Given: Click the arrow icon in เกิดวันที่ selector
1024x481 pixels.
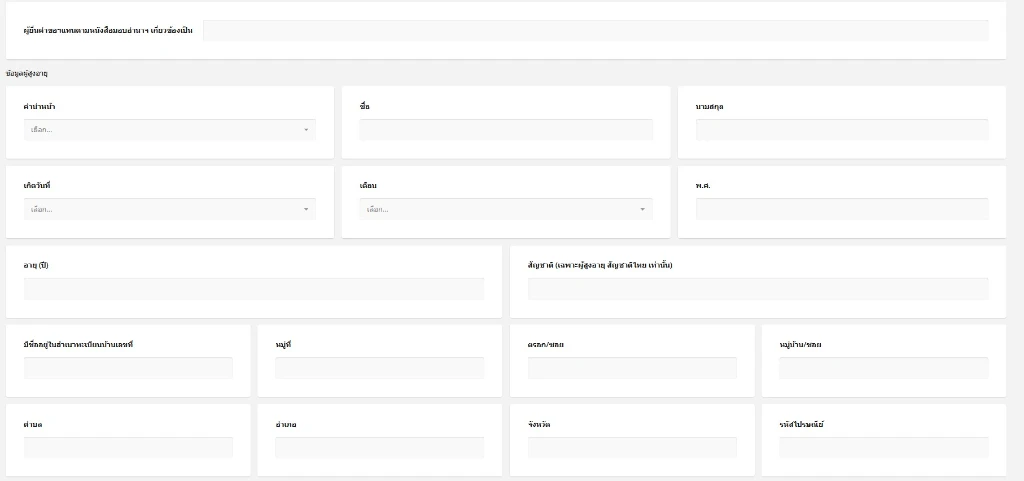Looking at the screenshot, I should click(306, 209).
